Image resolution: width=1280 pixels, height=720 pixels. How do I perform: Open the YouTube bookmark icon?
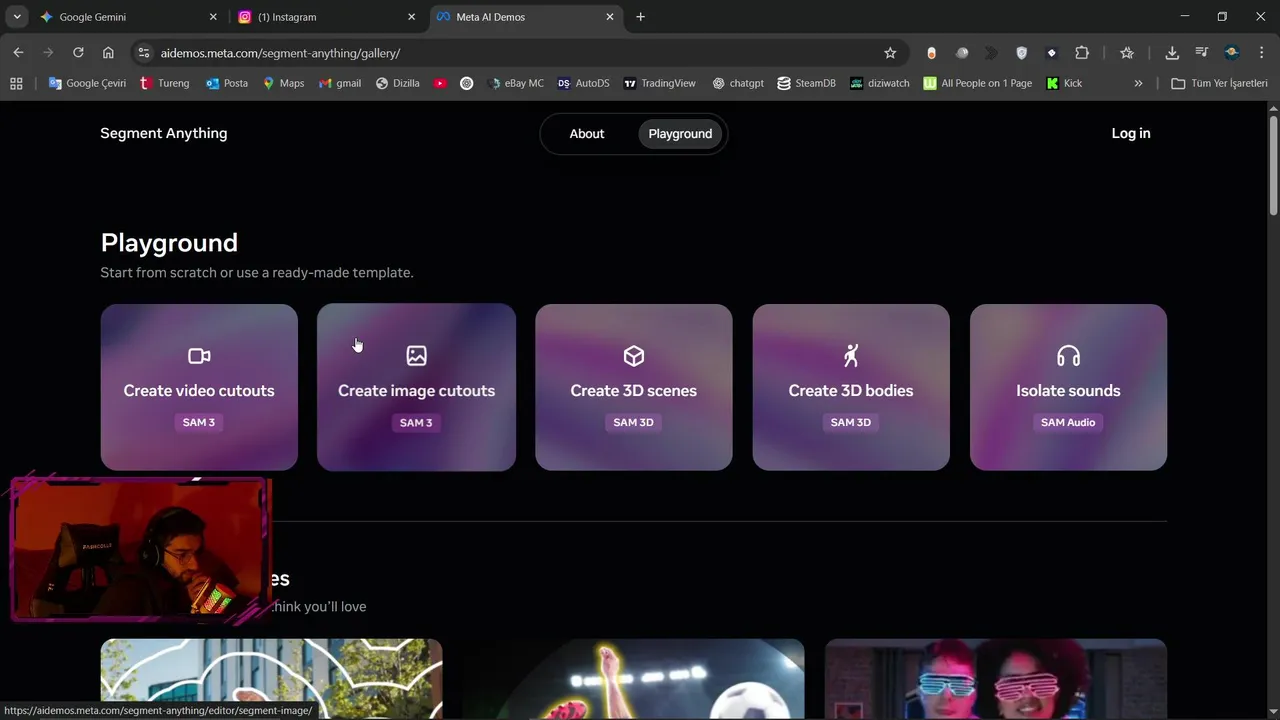click(440, 83)
